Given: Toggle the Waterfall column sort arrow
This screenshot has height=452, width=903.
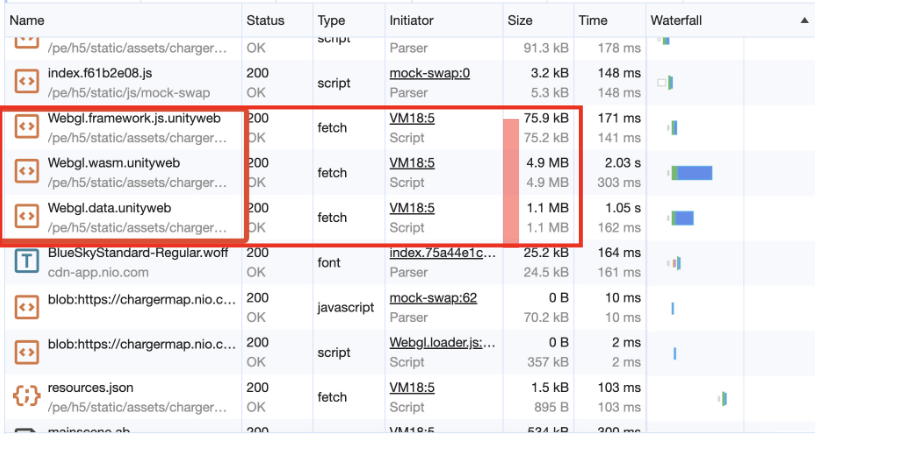Looking at the screenshot, I should (x=804, y=20).
